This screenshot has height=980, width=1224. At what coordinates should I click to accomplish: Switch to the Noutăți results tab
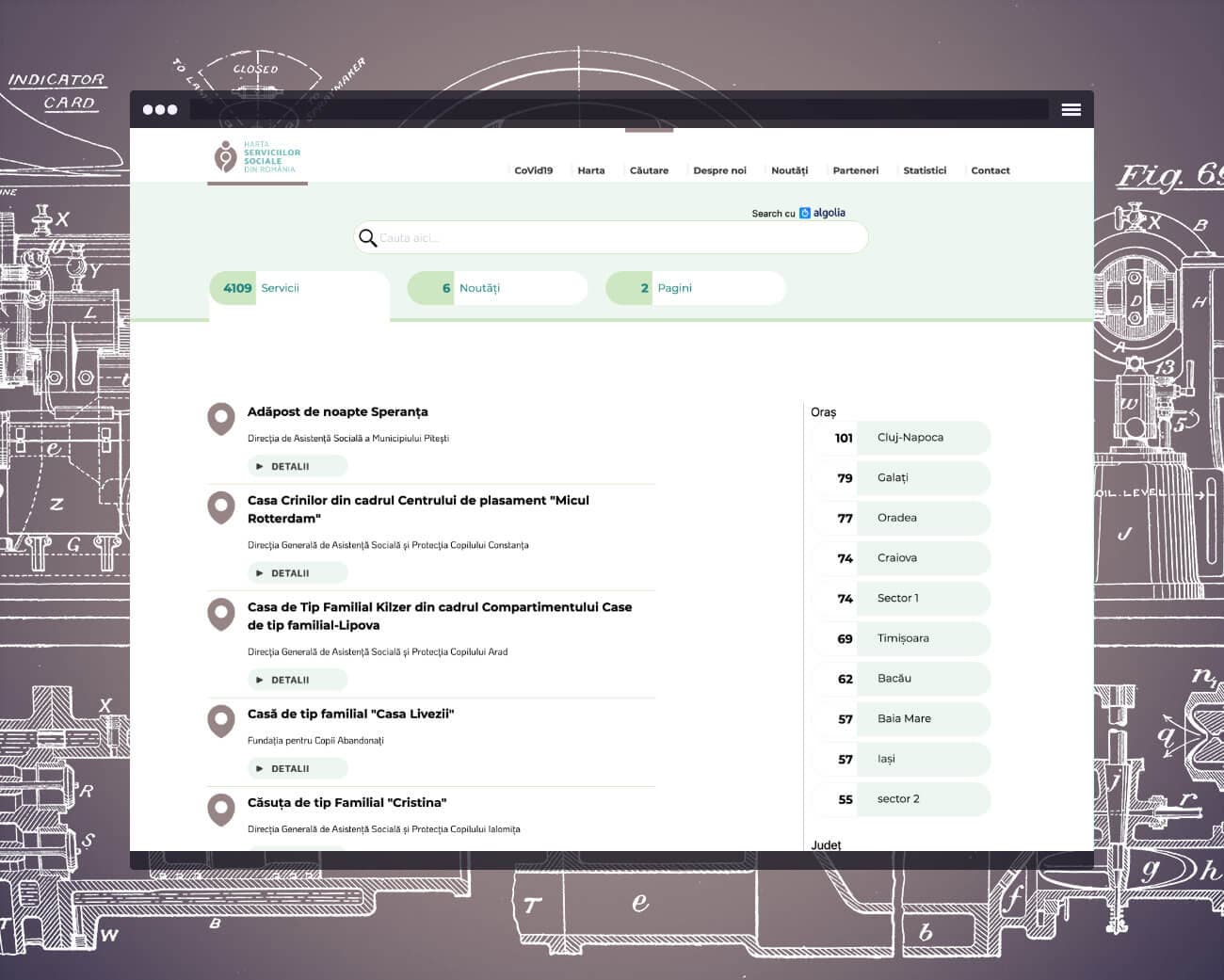(497, 288)
